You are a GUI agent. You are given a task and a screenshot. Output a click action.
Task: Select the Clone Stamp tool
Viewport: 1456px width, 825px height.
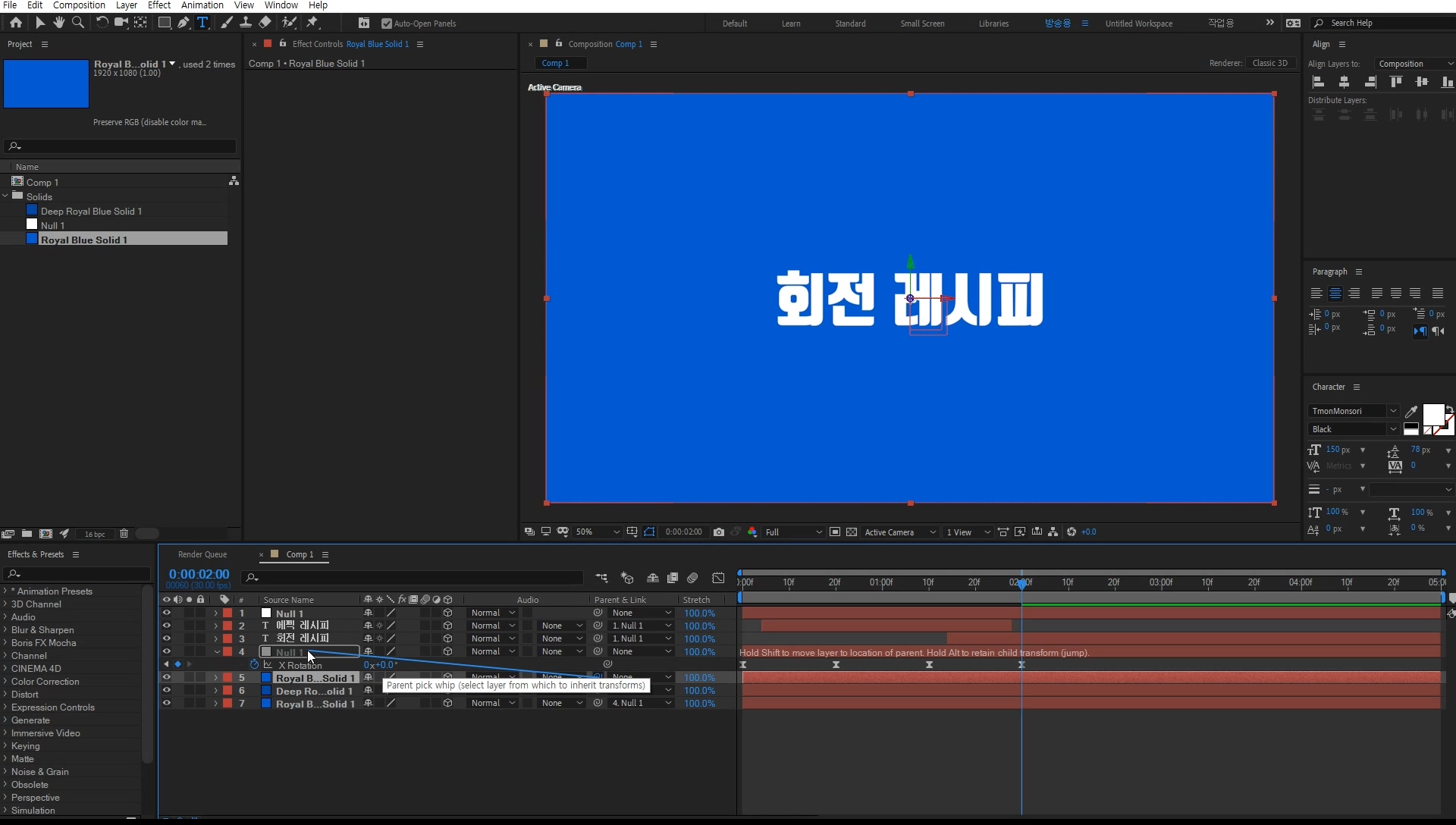tap(246, 23)
